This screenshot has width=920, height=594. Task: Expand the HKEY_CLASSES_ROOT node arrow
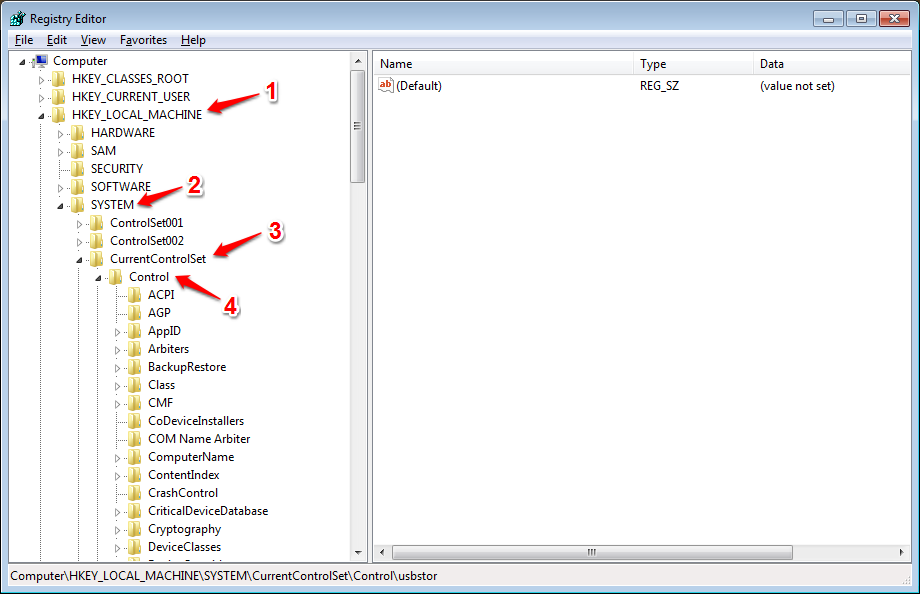tap(41, 80)
